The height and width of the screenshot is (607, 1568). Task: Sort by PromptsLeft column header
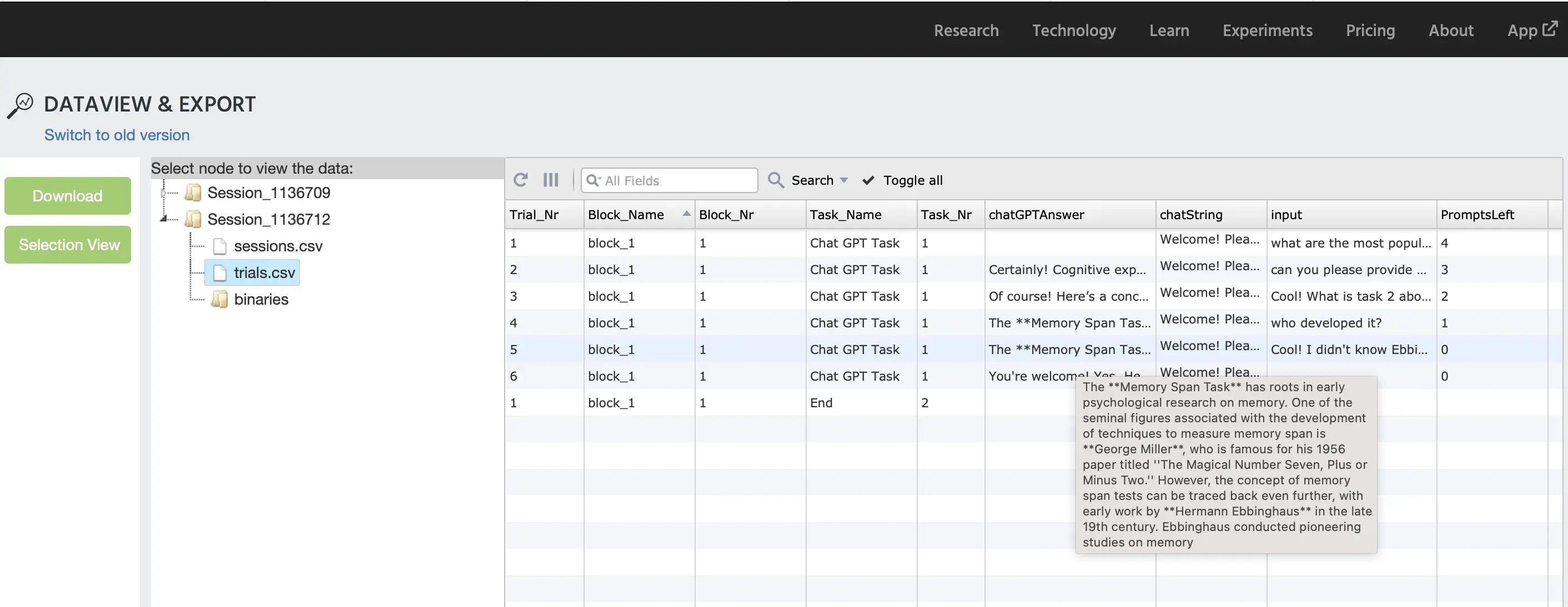(1492, 215)
